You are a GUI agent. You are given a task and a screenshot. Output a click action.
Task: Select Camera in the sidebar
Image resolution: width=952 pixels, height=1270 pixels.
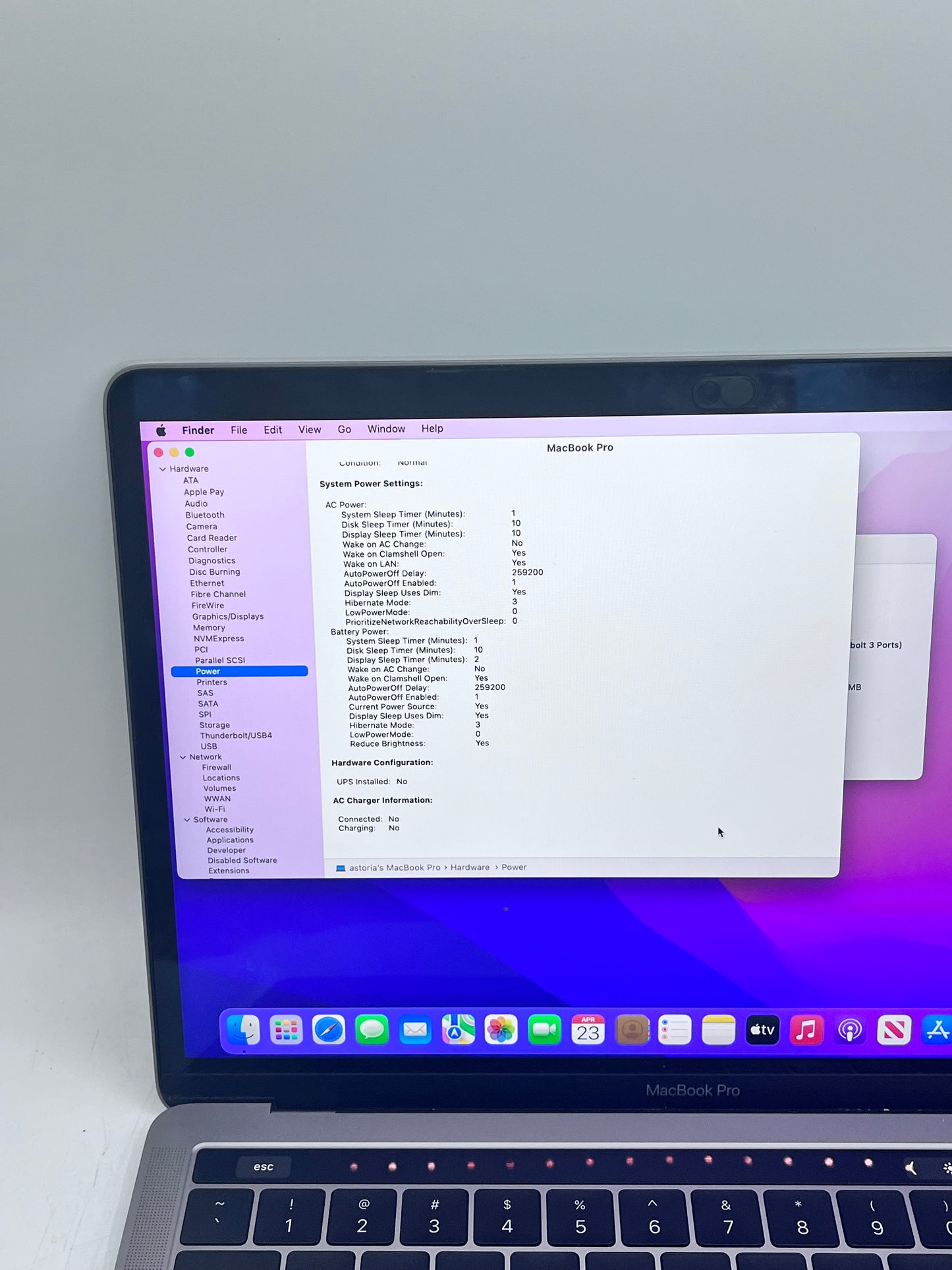coord(201,527)
